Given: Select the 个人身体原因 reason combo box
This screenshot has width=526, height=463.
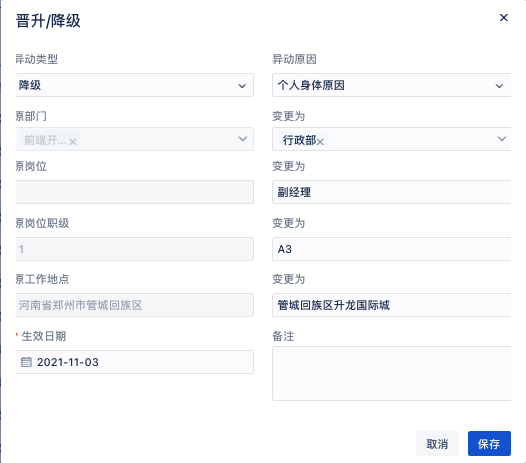Looking at the screenshot, I should pyautogui.click(x=391, y=85).
